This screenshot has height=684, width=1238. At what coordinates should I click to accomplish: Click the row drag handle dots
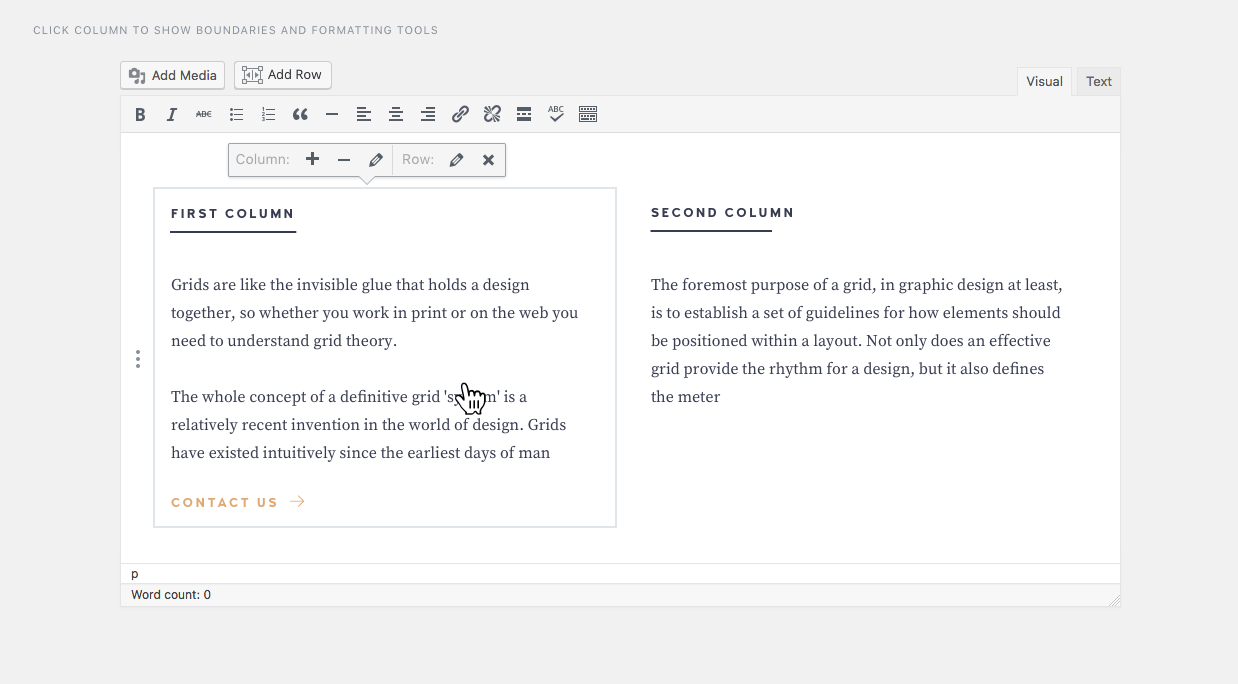click(x=138, y=359)
